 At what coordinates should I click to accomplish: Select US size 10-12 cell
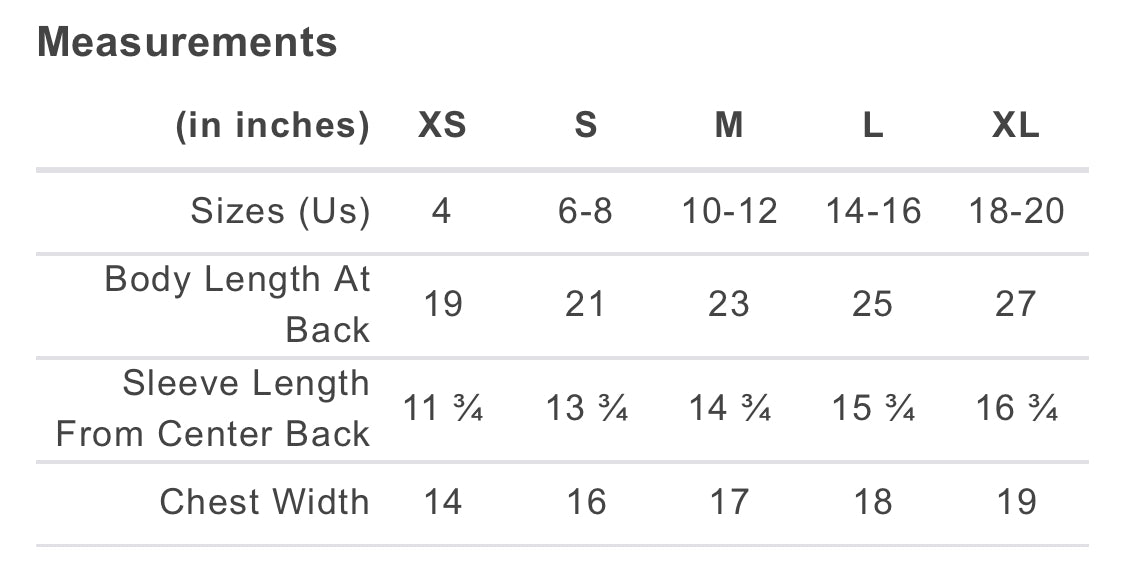tap(729, 211)
